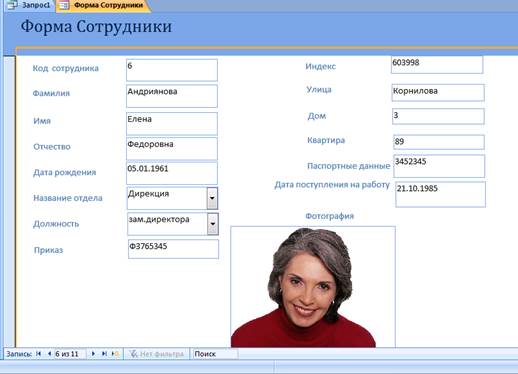The width and height of the screenshot is (518, 374).
Task: Click the Дата поступления на работу label
Action: pyautogui.click(x=332, y=185)
